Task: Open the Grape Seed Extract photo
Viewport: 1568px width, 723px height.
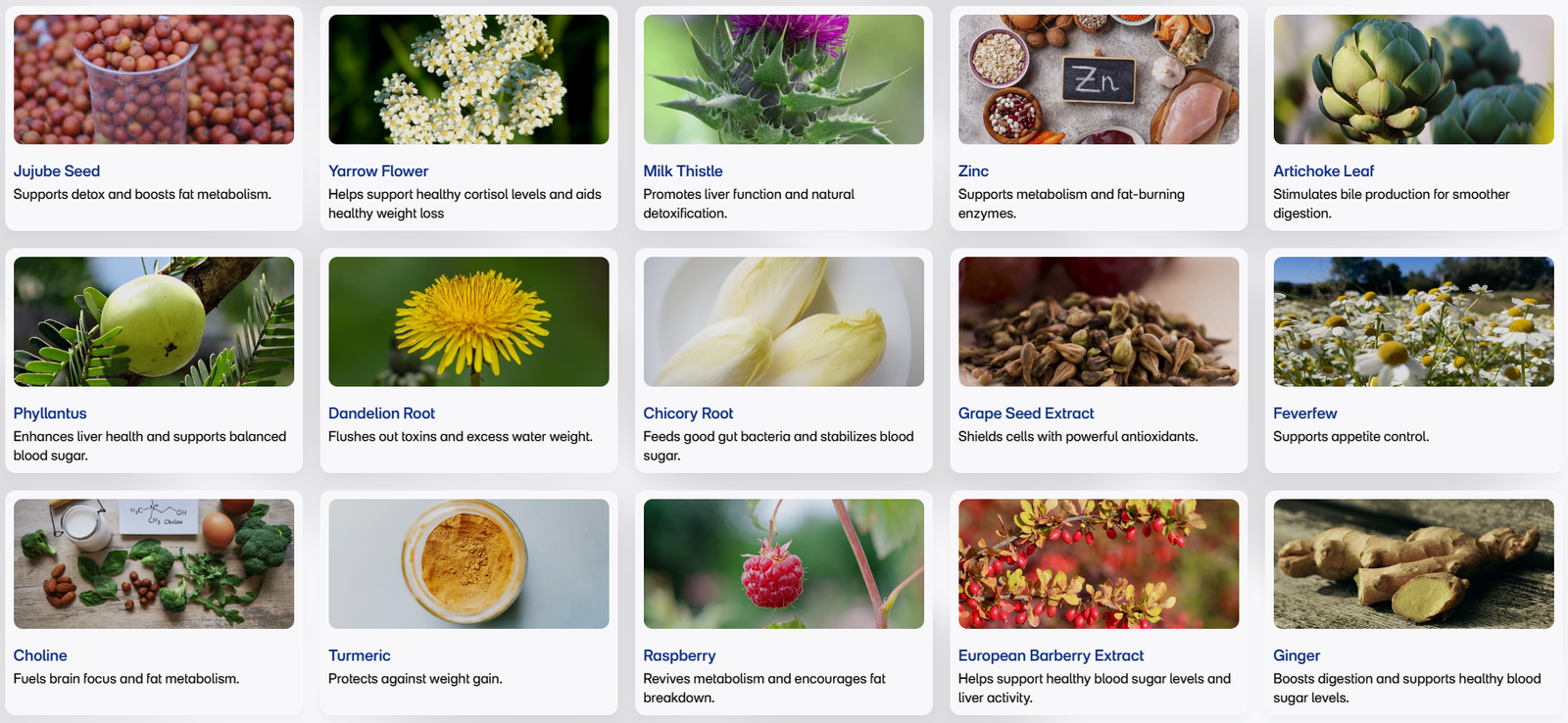Action: [1099, 321]
